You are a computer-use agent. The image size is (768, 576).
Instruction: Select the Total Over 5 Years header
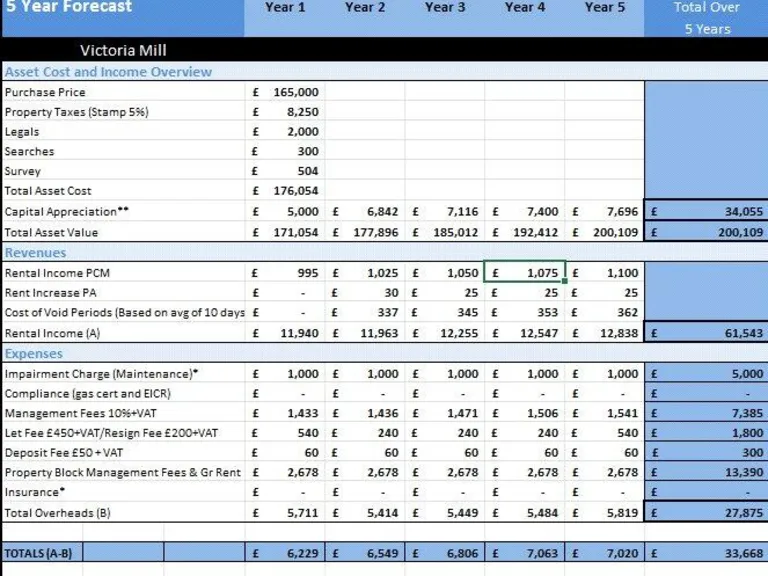pyautogui.click(x=706, y=18)
